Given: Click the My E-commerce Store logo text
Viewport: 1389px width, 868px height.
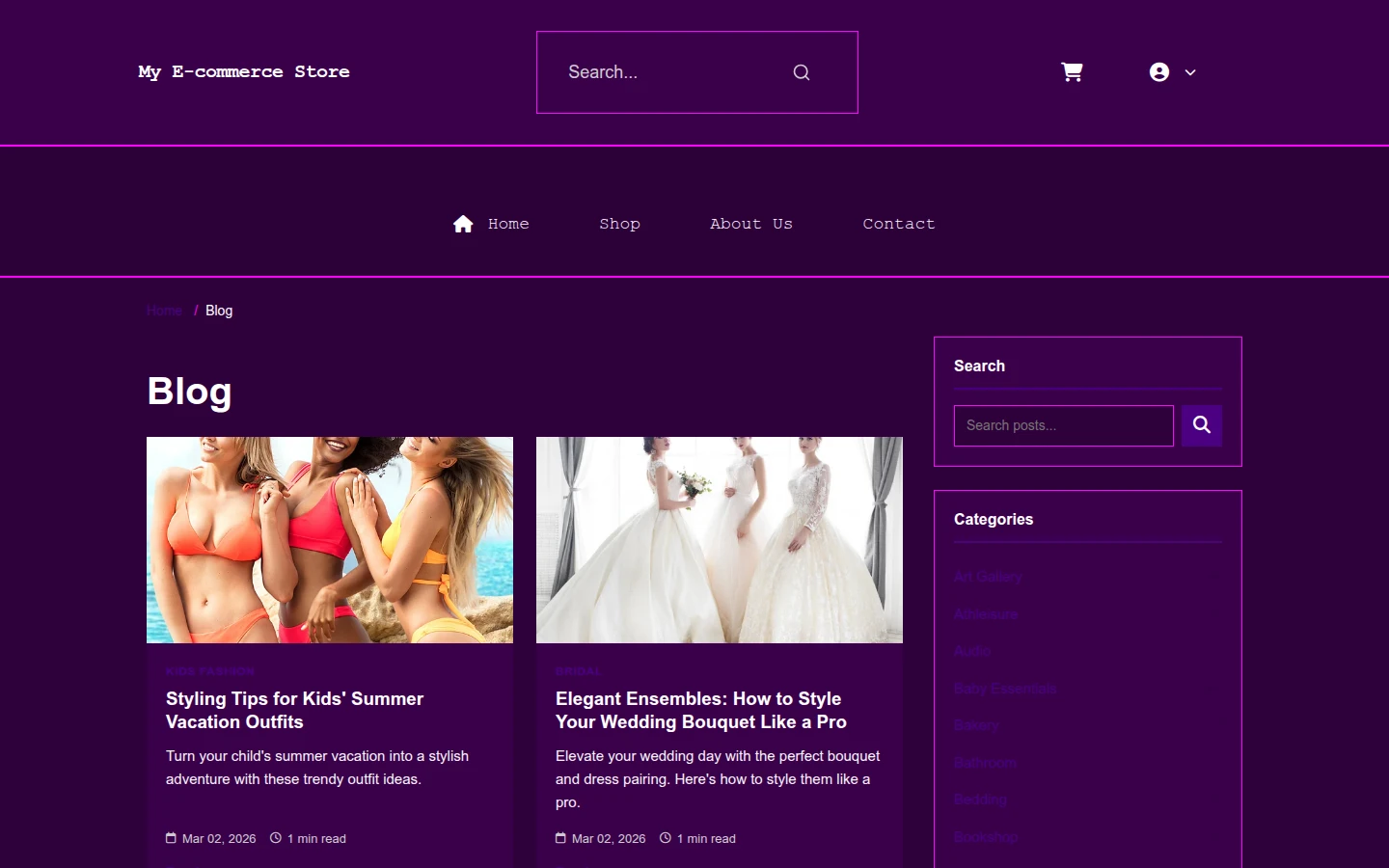Looking at the screenshot, I should pyautogui.click(x=244, y=72).
